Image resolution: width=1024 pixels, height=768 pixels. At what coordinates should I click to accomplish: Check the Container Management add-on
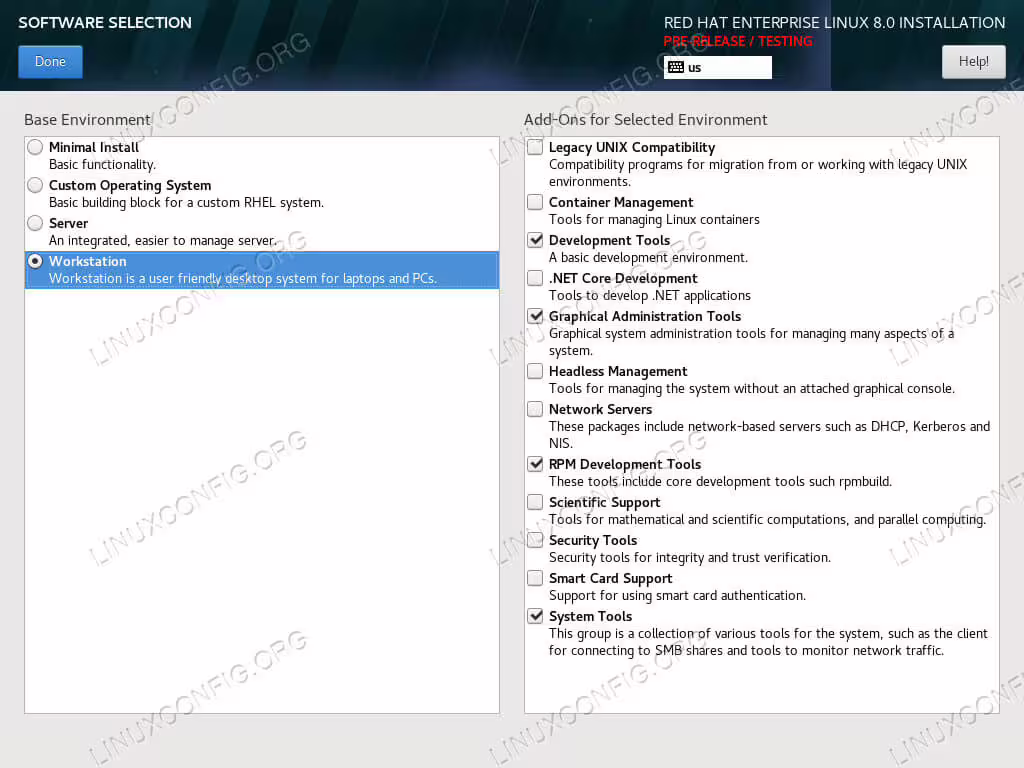coord(535,202)
